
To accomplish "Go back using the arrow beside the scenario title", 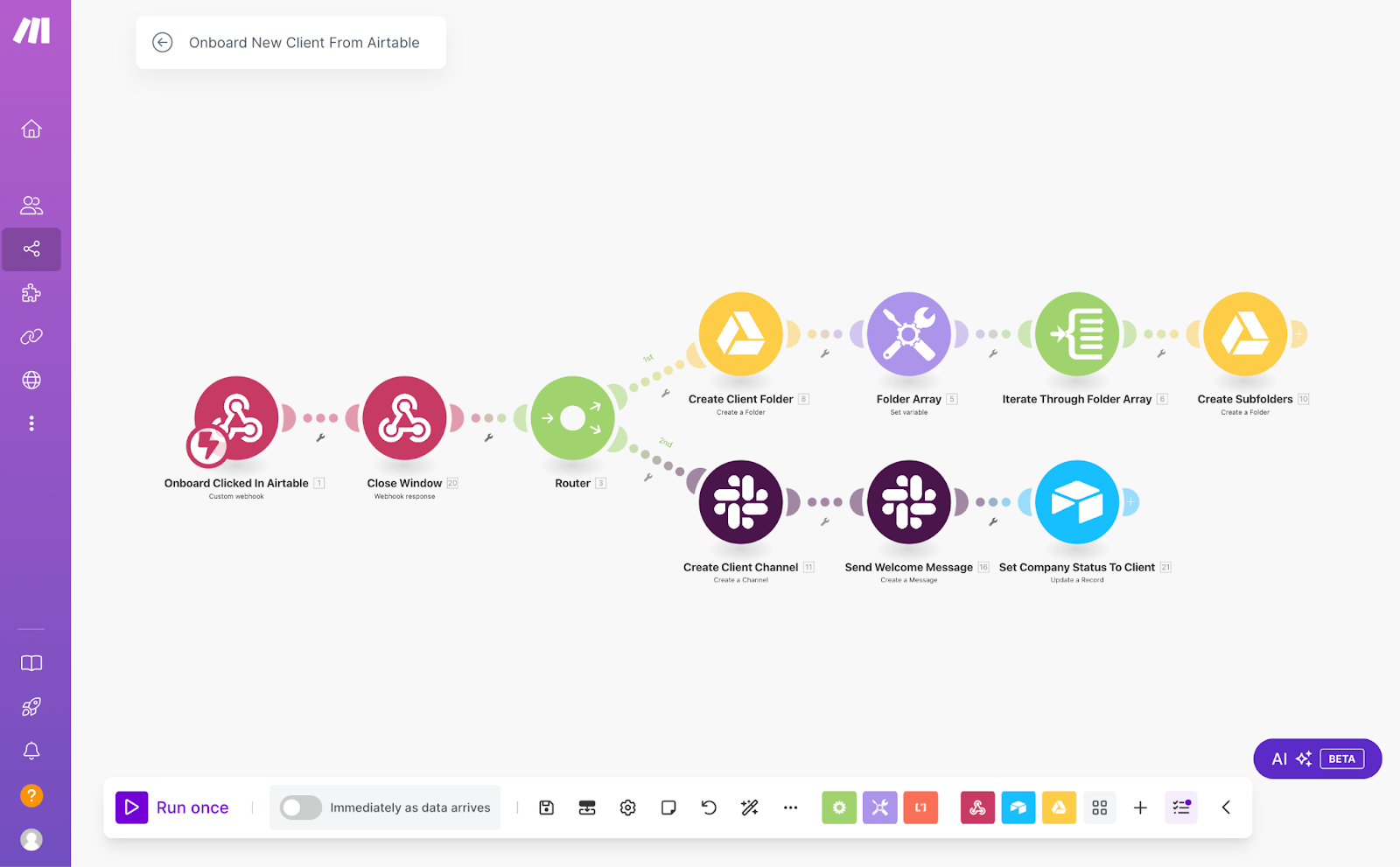I will (x=163, y=43).
